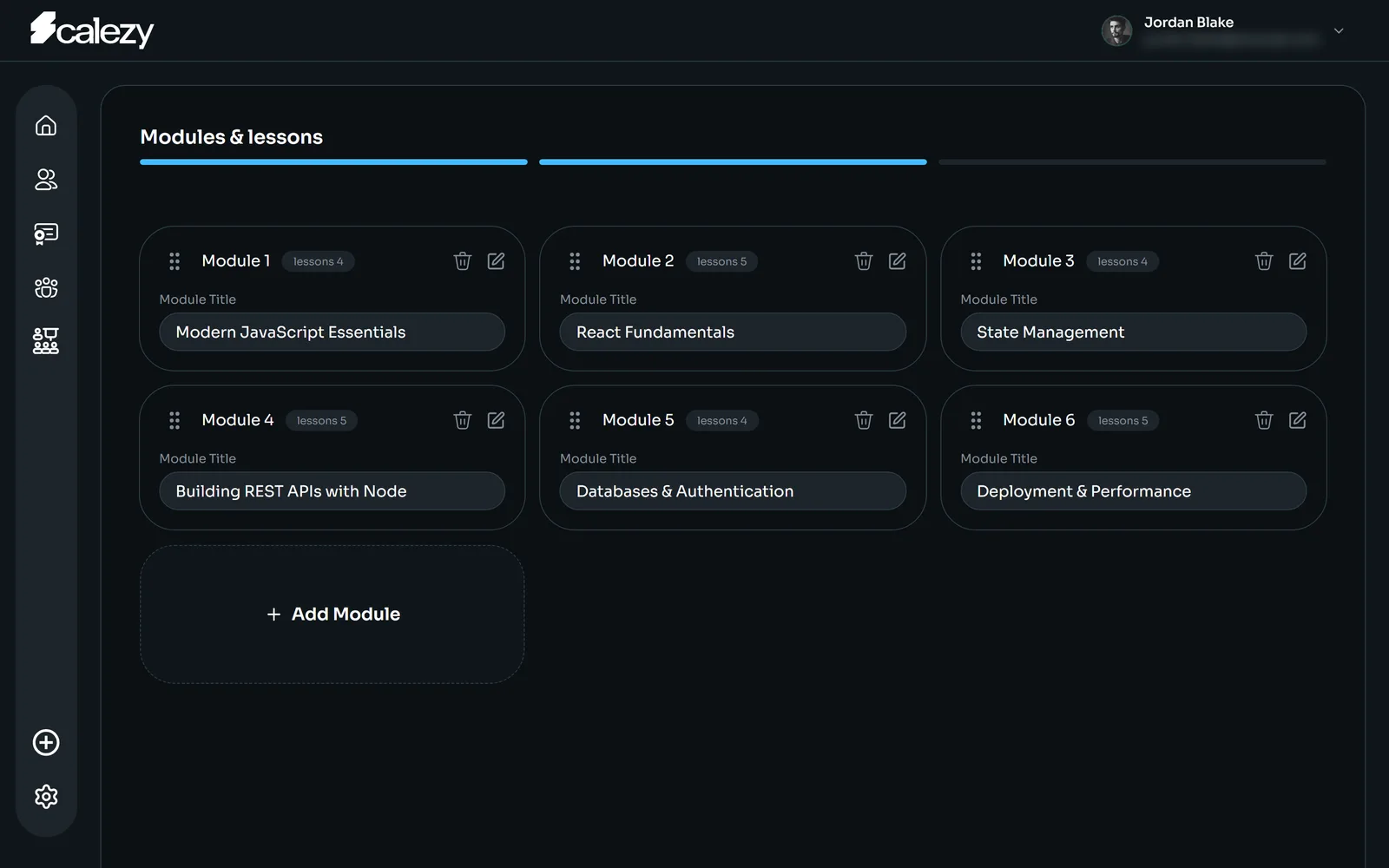Click the lessons 4 badge on Module 1
1389x868 pixels.
318,261
